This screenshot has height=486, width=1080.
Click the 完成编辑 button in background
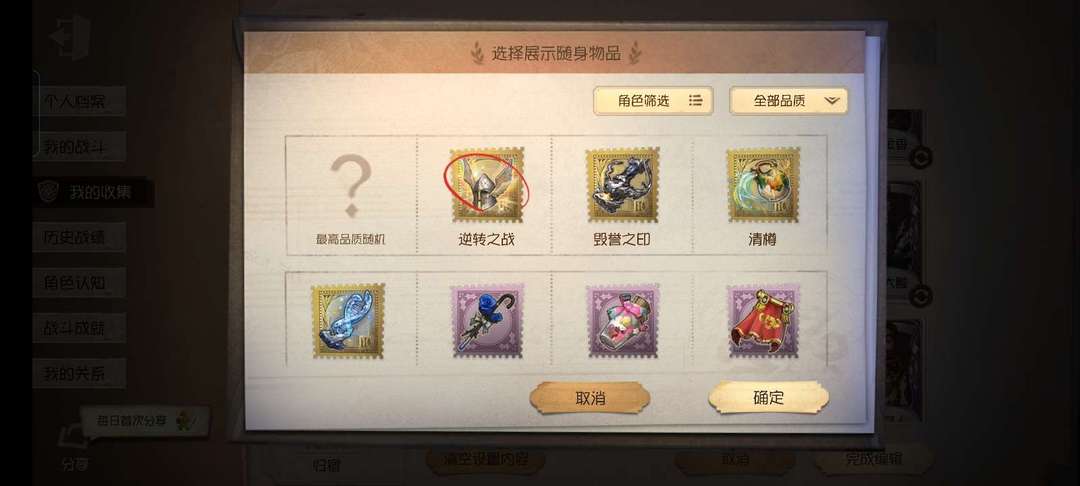coord(873,459)
